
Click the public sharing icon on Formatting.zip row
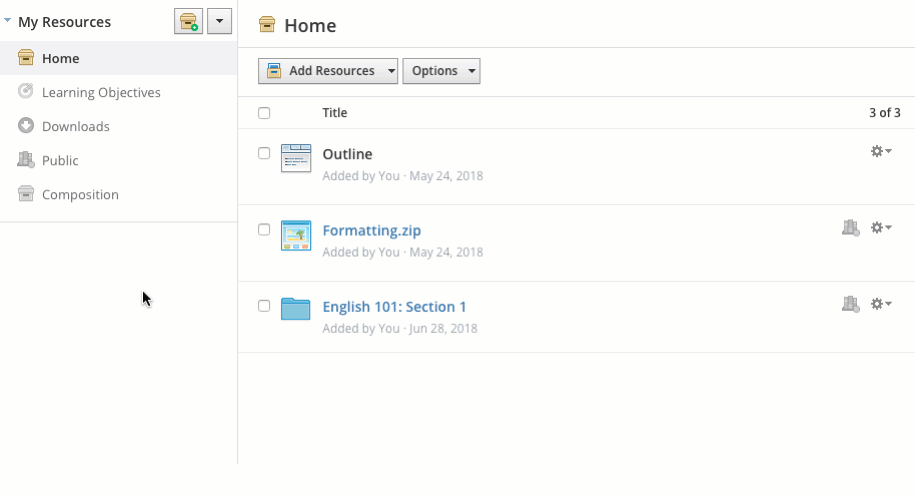pos(850,228)
